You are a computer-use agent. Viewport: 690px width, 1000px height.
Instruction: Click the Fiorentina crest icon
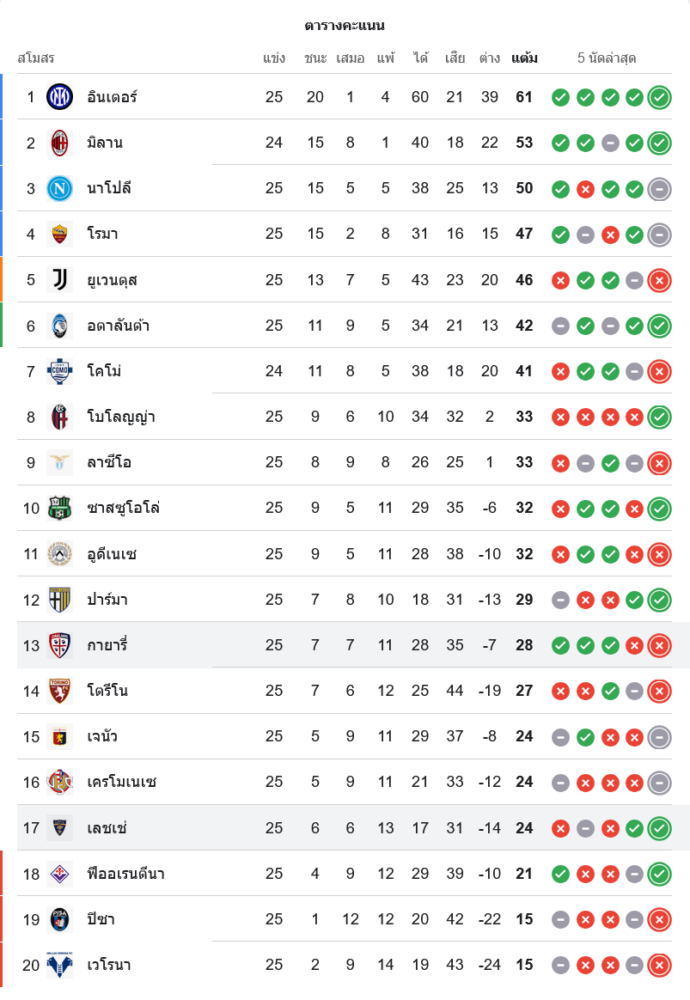pos(60,874)
